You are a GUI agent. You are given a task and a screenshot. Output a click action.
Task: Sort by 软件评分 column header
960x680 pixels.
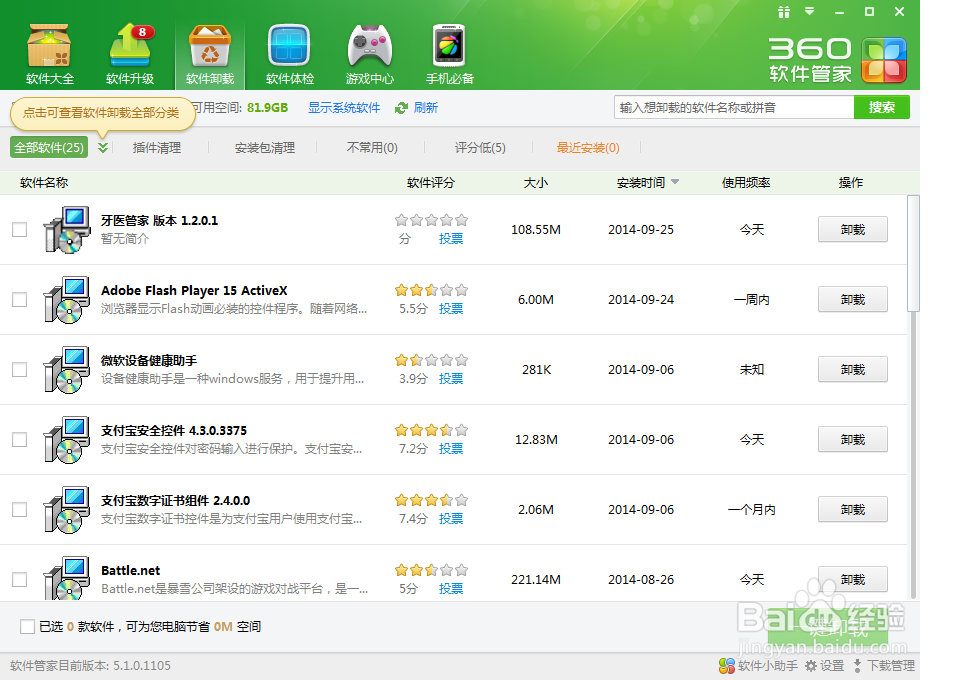tap(430, 182)
